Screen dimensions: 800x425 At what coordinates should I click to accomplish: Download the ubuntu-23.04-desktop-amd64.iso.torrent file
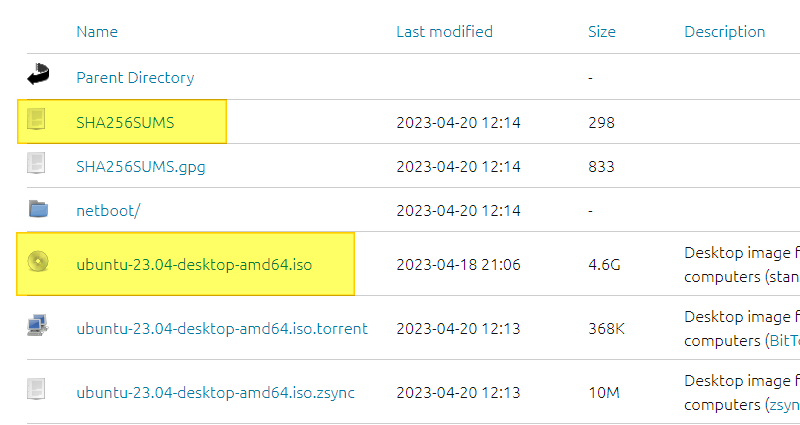point(222,328)
